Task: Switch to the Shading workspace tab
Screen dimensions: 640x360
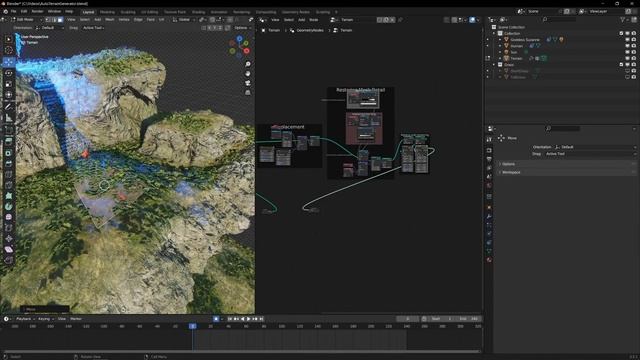Action: 198,12
